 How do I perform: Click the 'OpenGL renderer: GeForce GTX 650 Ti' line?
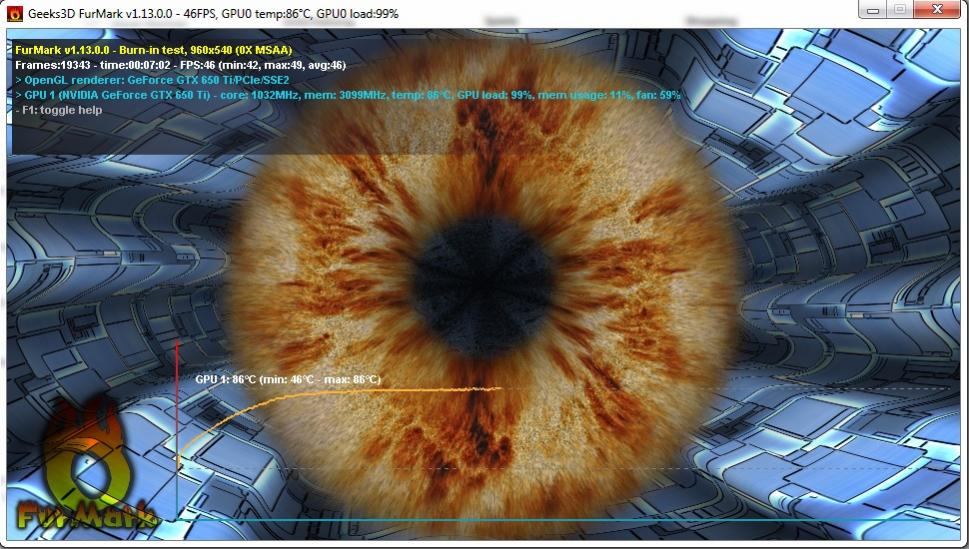click(152, 80)
